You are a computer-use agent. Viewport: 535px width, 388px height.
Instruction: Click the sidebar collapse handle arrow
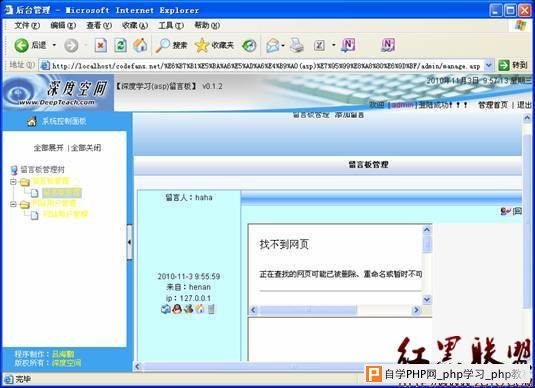[130, 242]
